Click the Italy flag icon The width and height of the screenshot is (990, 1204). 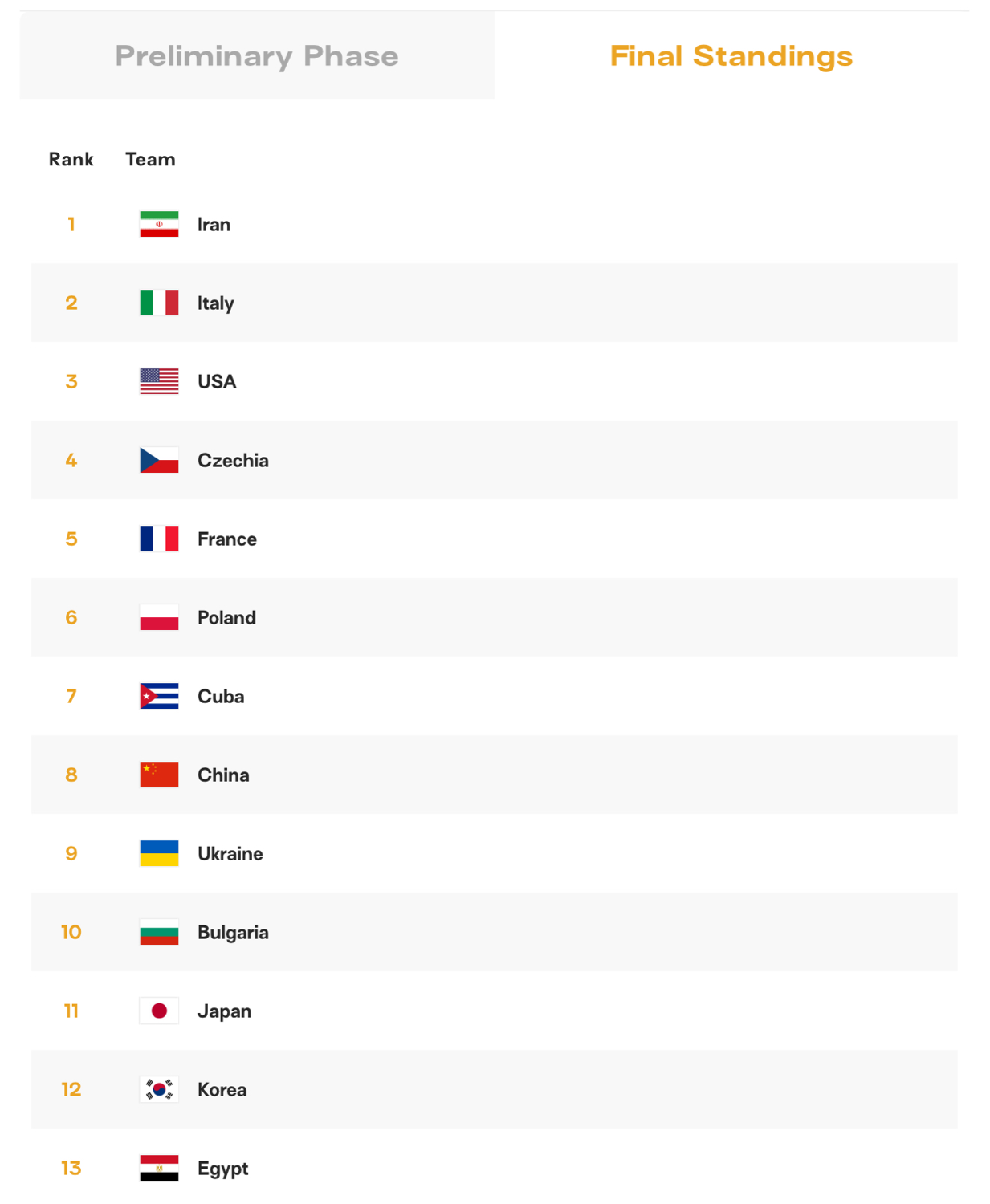coord(159,303)
